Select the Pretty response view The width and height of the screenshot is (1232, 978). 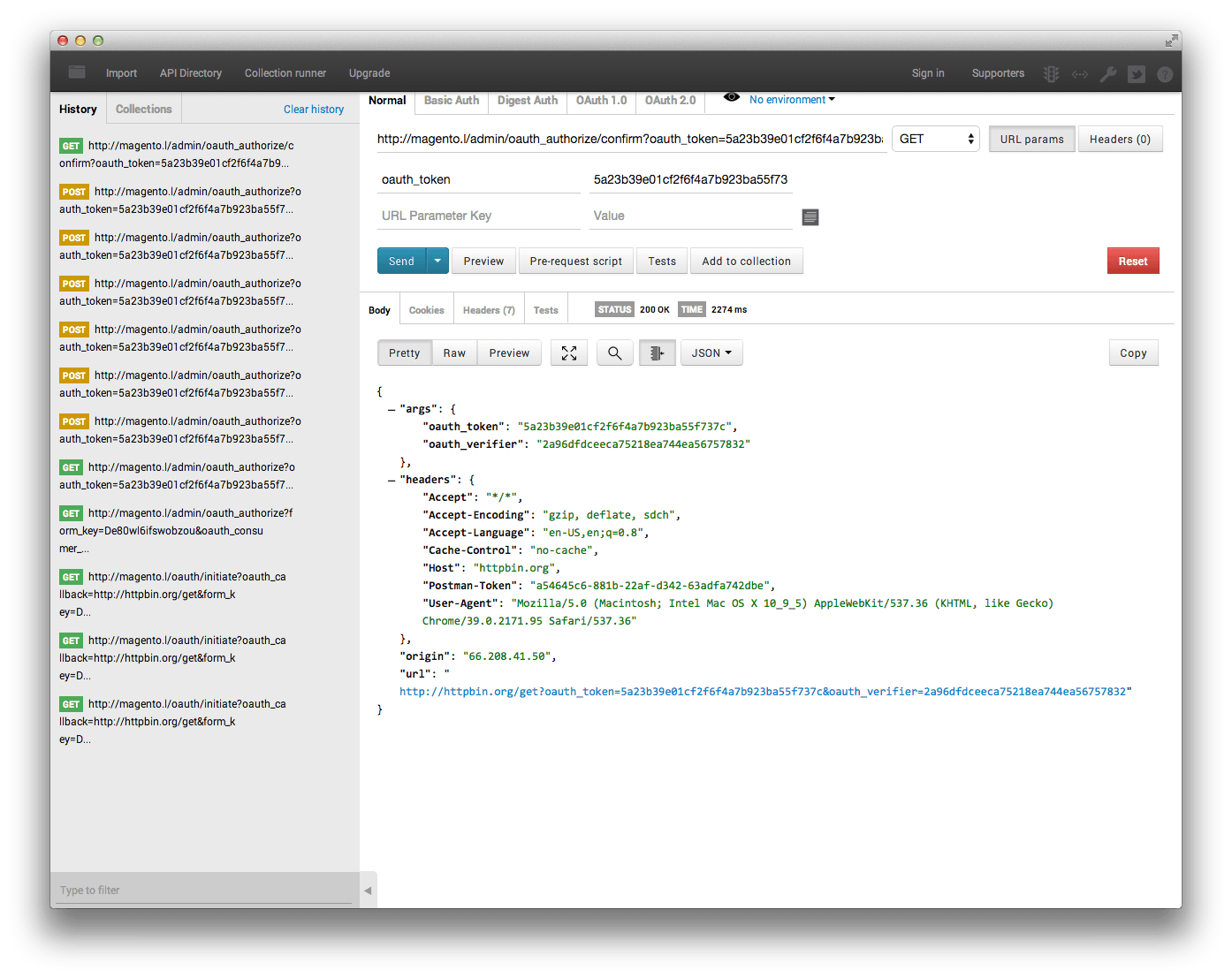click(x=404, y=353)
